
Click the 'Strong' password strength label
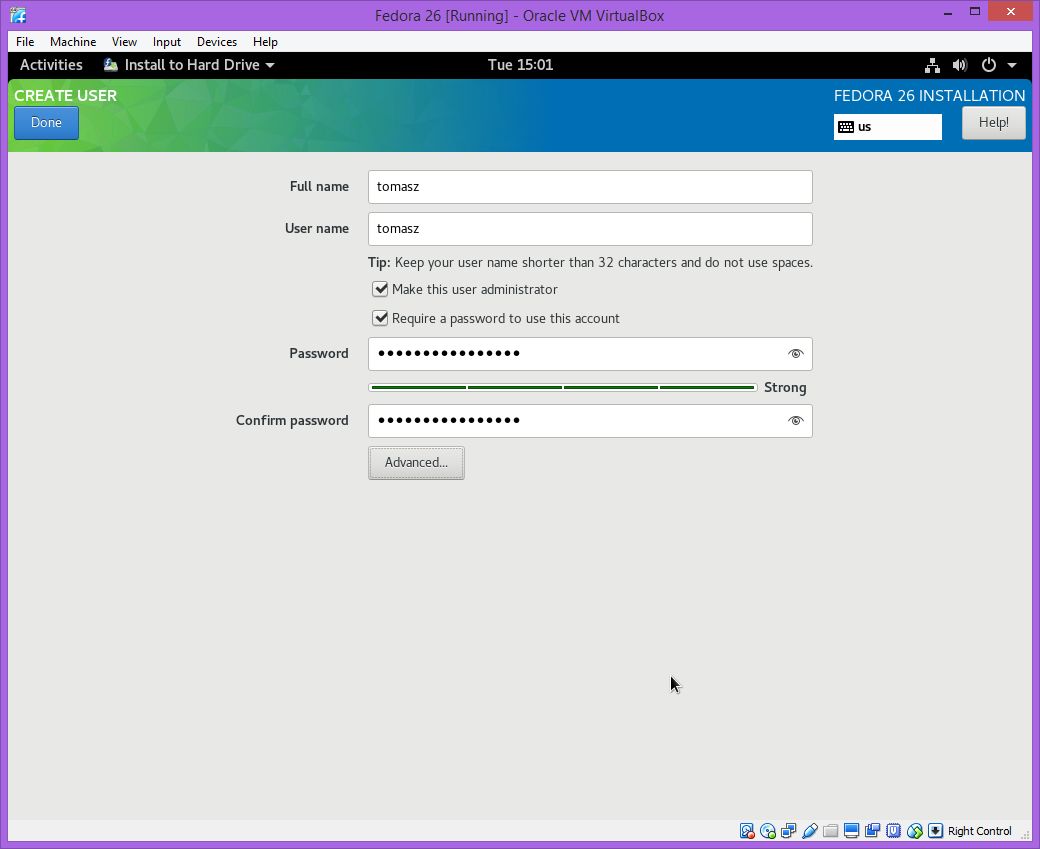pyautogui.click(x=785, y=387)
